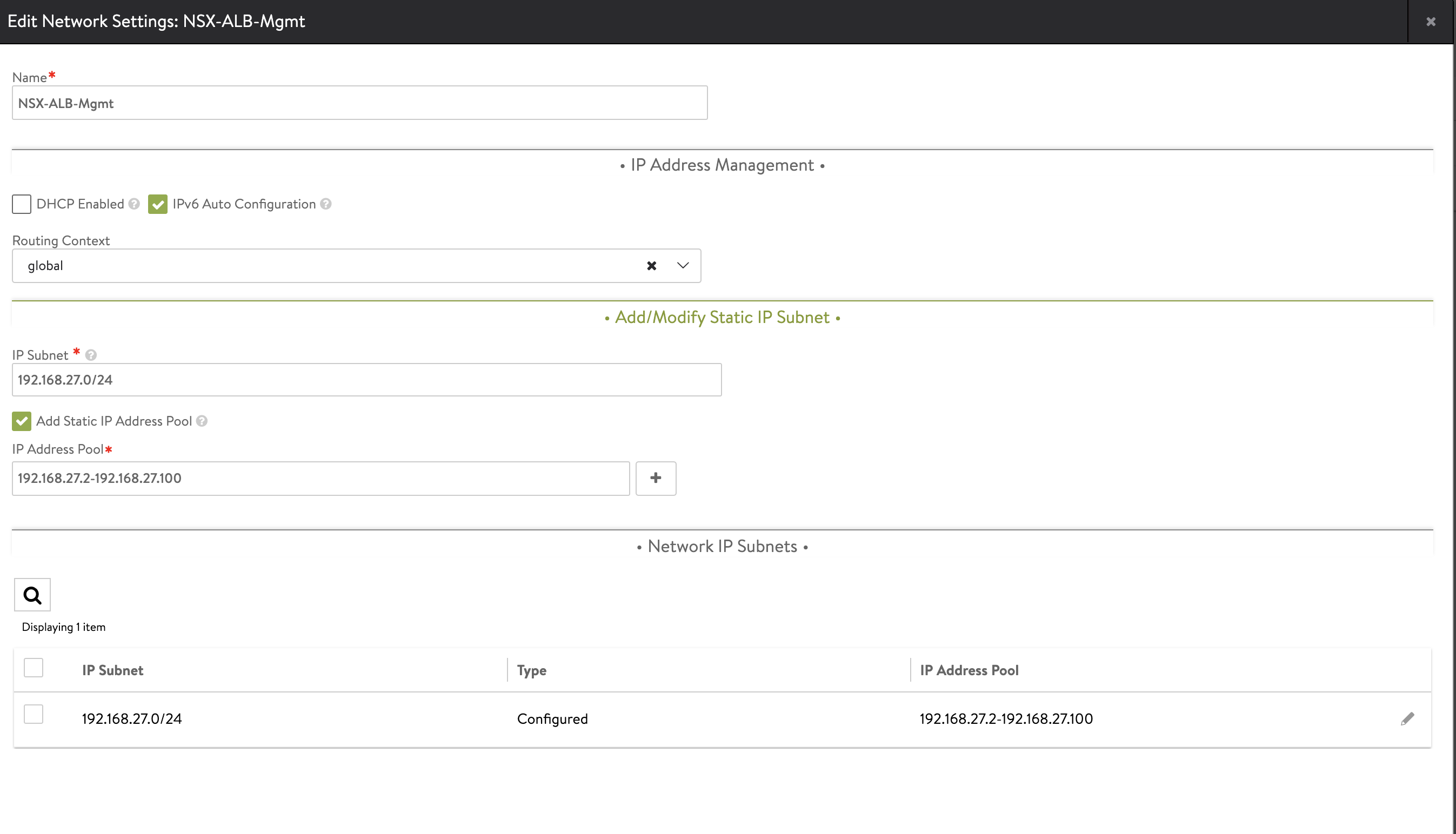Screen dimensions: 1456x834
Task: Clear the global Routing Context selection
Action: pos(651,265)
